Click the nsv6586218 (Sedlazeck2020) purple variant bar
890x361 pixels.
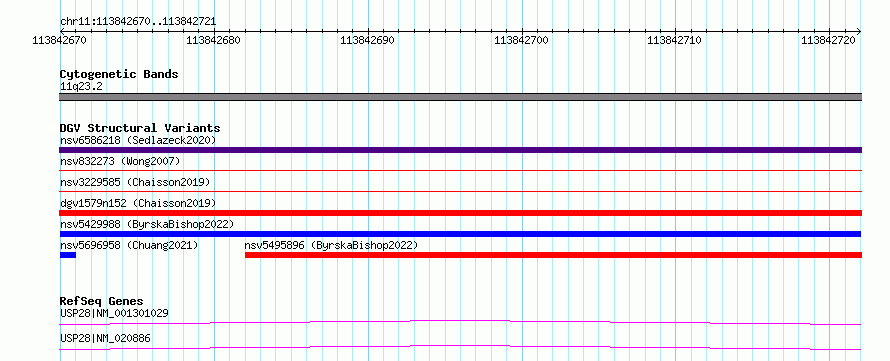(460, 150)
